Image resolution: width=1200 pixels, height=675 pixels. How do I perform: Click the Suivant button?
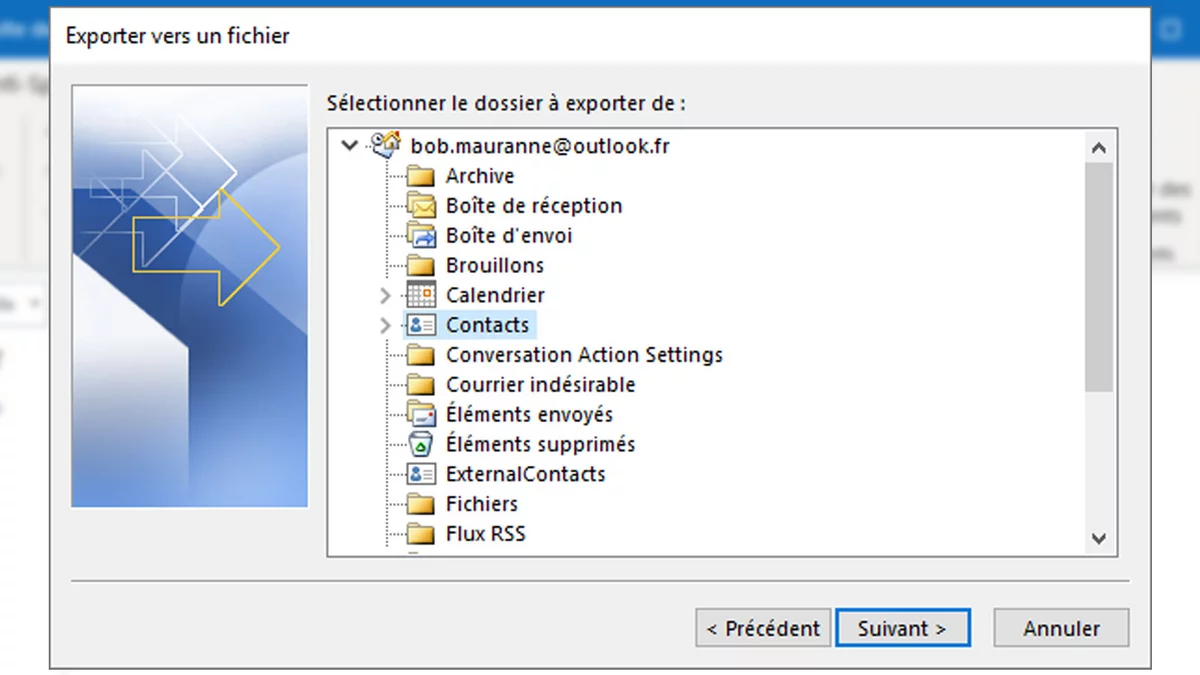coord(902,628)
